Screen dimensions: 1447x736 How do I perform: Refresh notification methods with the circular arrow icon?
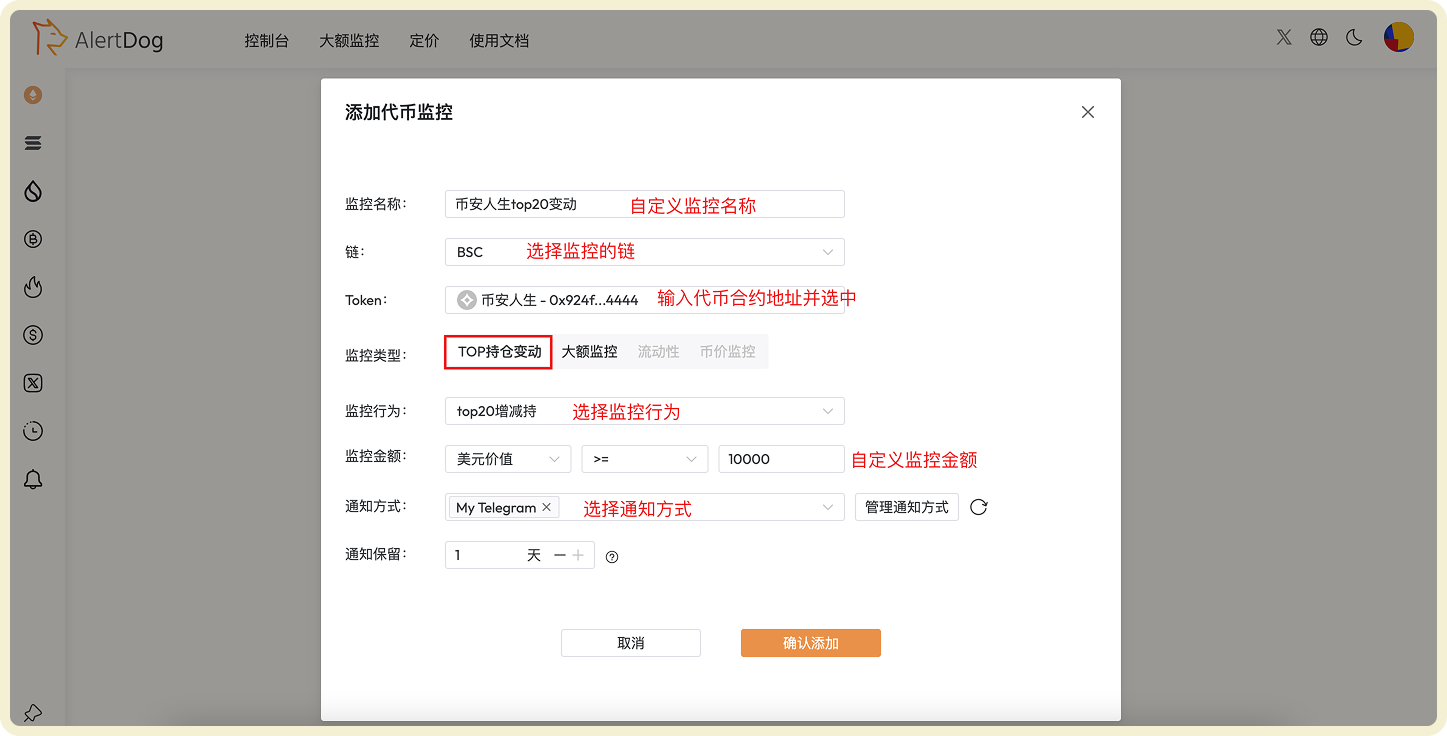[x=978, y=507]
